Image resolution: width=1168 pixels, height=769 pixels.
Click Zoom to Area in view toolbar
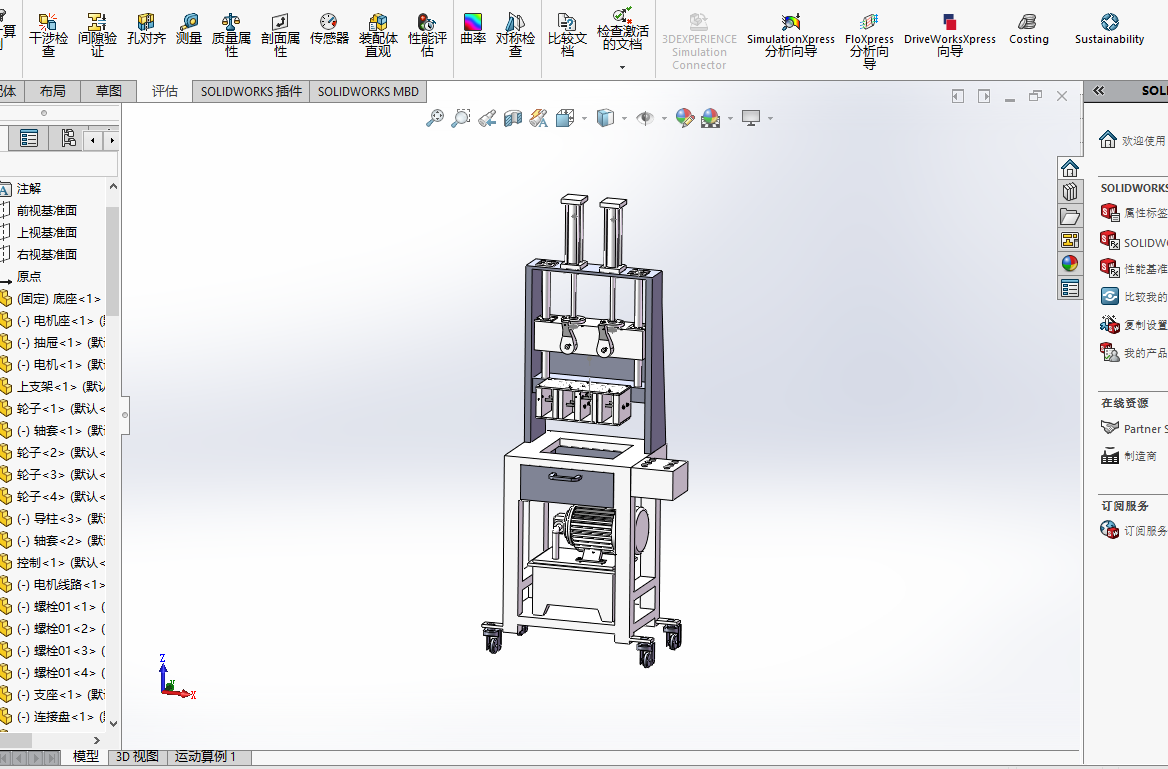(x=461, y=118)
